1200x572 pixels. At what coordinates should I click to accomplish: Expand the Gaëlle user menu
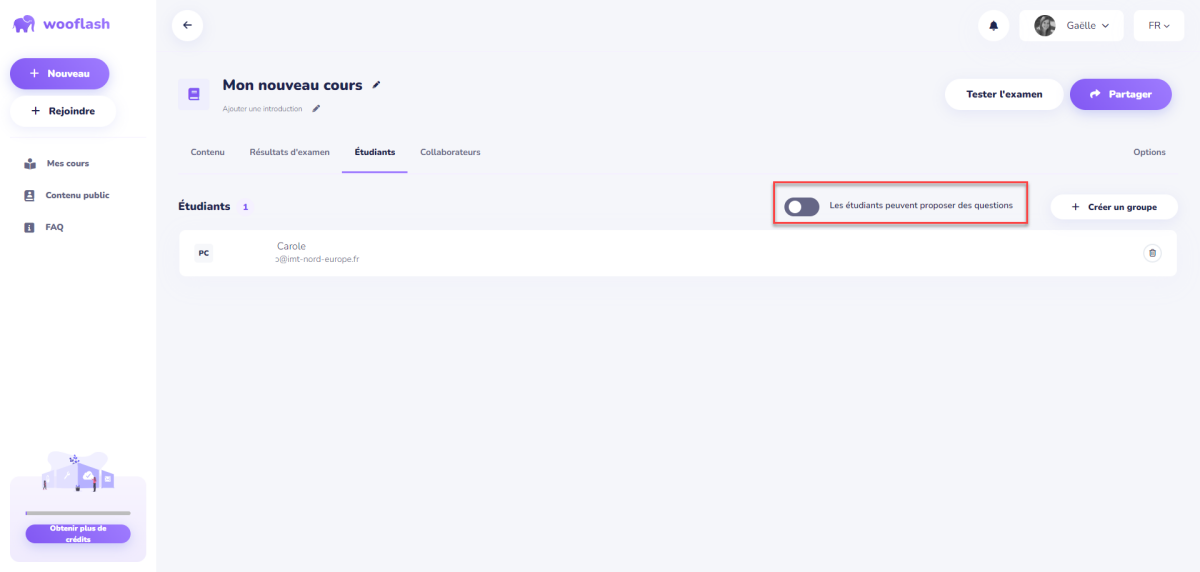[1072, 26]
